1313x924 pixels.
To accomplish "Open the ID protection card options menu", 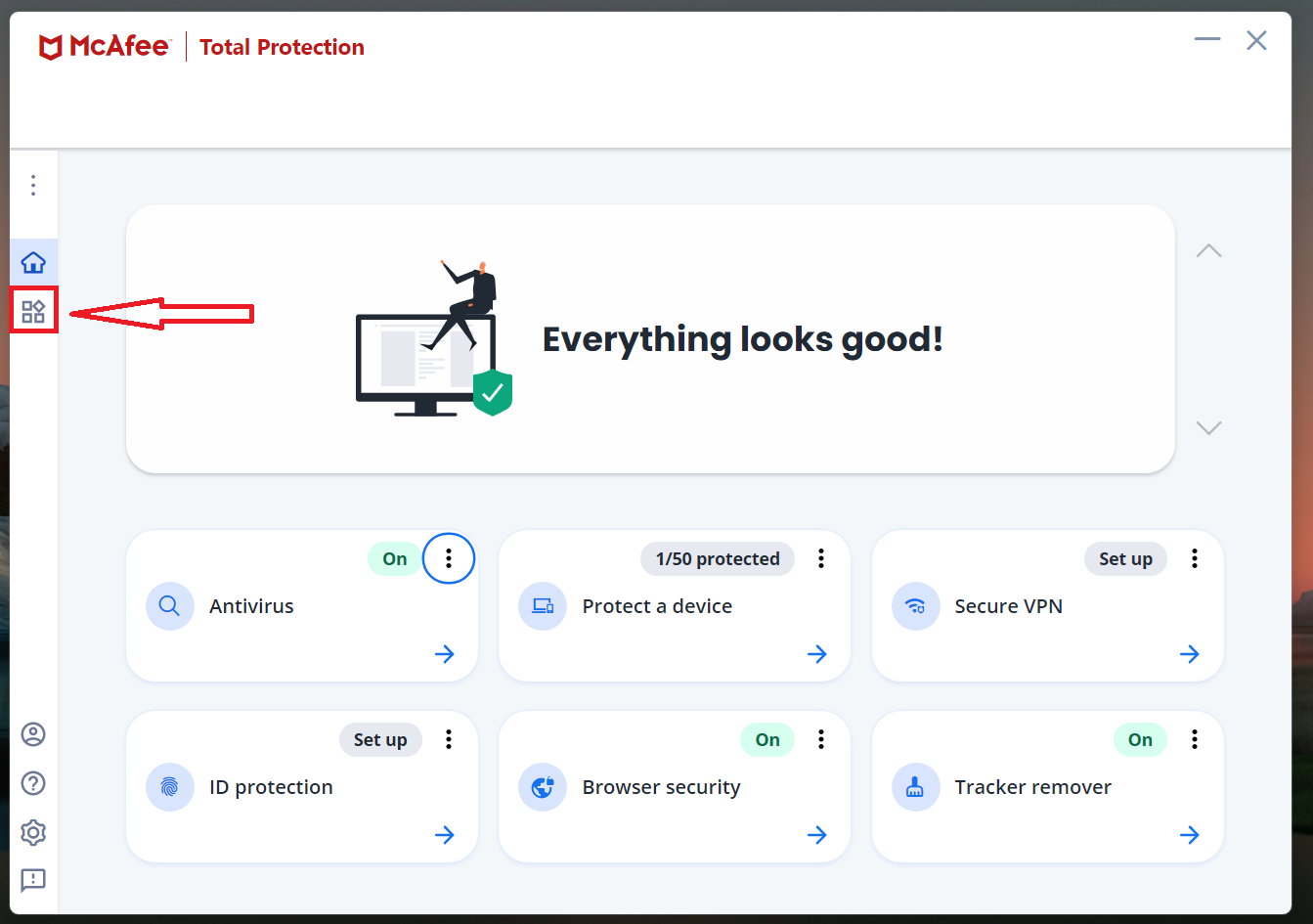I will click(449, 739).
